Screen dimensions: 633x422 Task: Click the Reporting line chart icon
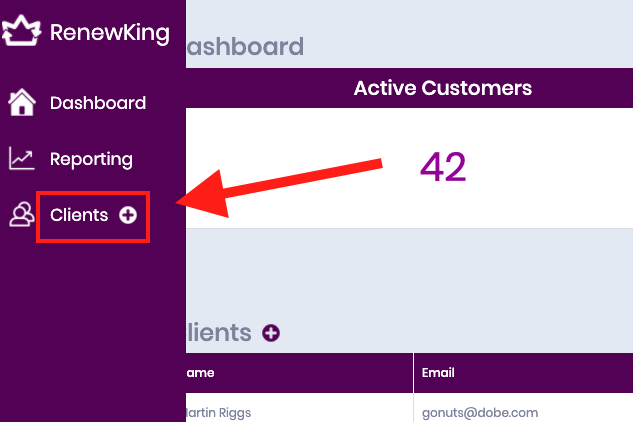[x=22, y=158]
